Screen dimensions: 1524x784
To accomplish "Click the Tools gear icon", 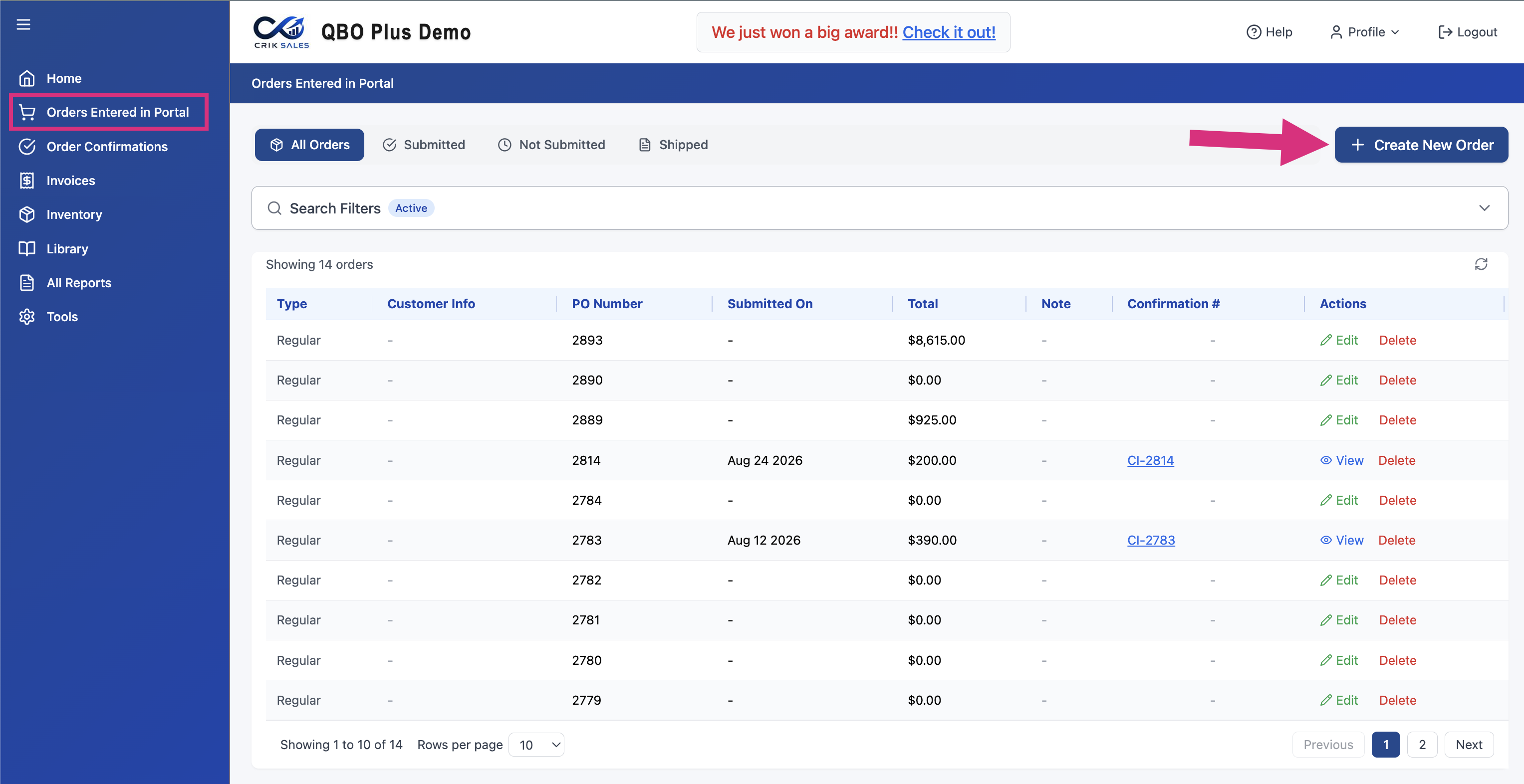I will tap(26, 317).
